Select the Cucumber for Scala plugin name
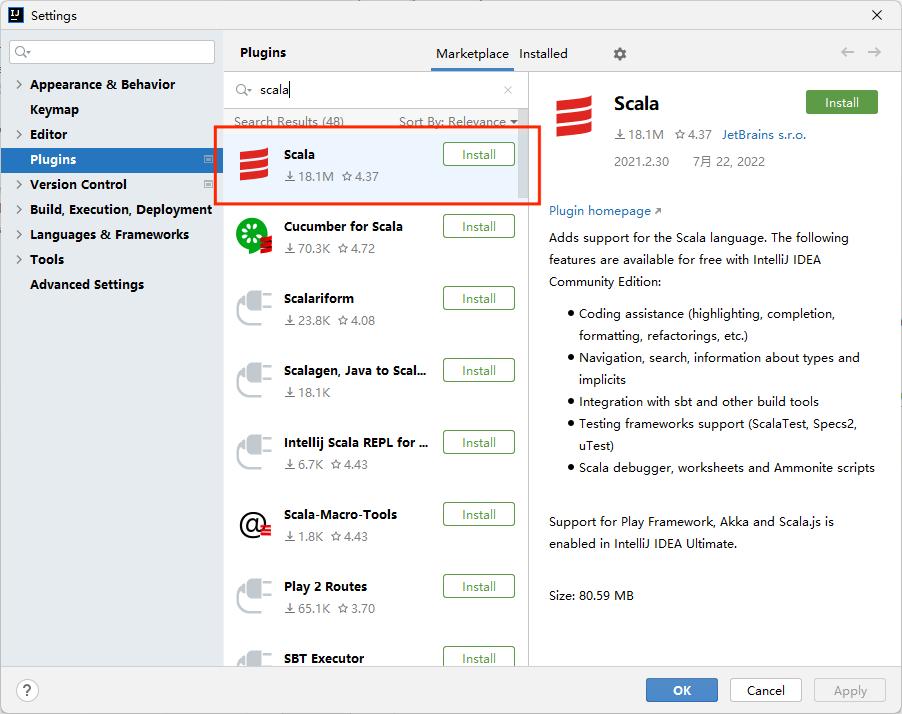902x714 pixels. click(x=343, y=226)
